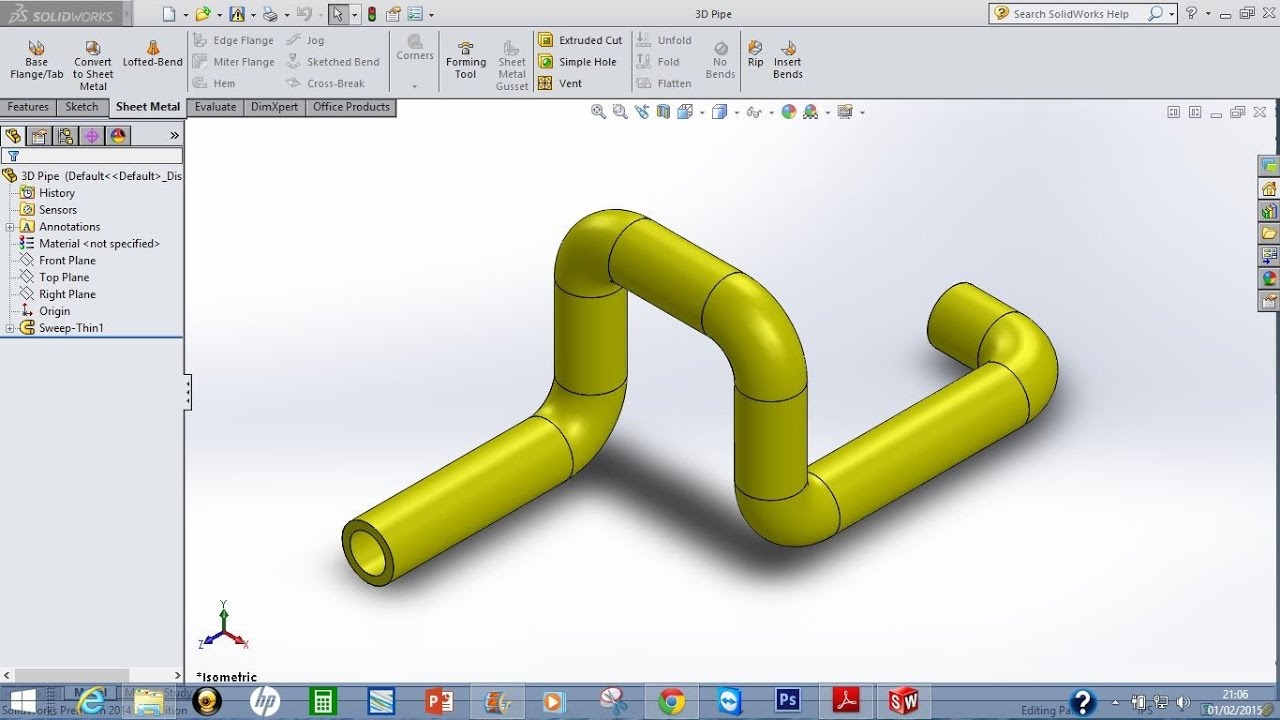Open the Options checklist icon
Screen dimensions: 1280x720
[x=416, y=14]
